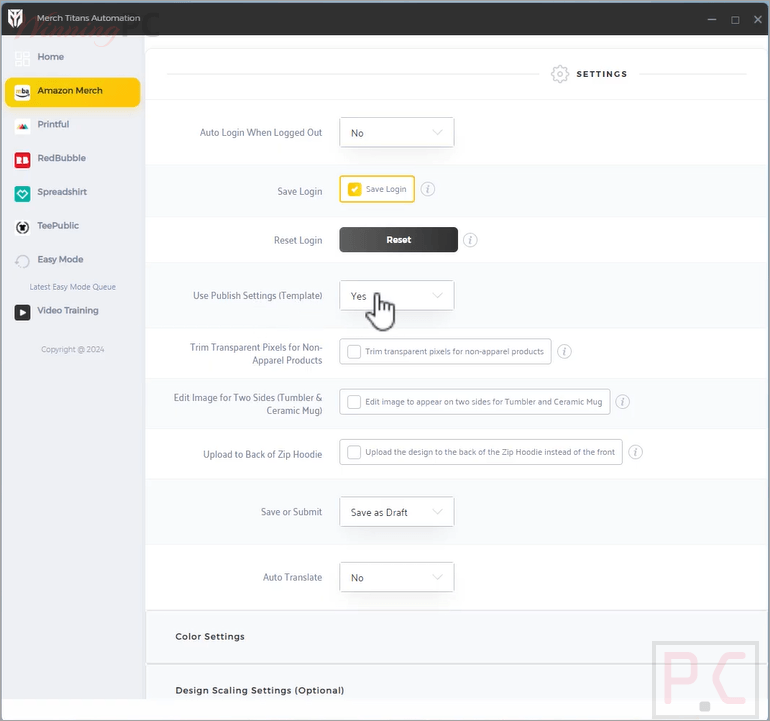Image resolution: width=770 pixels, height=721 pixels.
Task: Click the Home grid icon
Action: [x=22, y=59]
